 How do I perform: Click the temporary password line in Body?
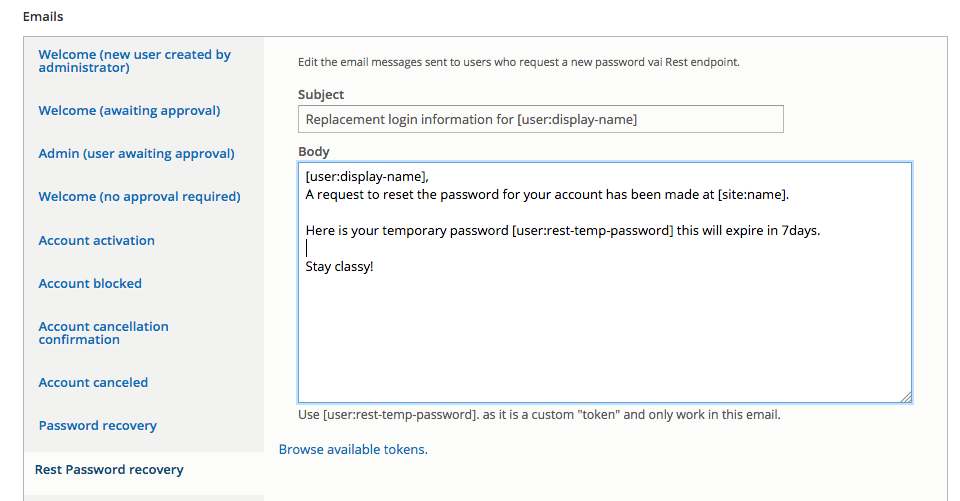(x=563, y=231)
